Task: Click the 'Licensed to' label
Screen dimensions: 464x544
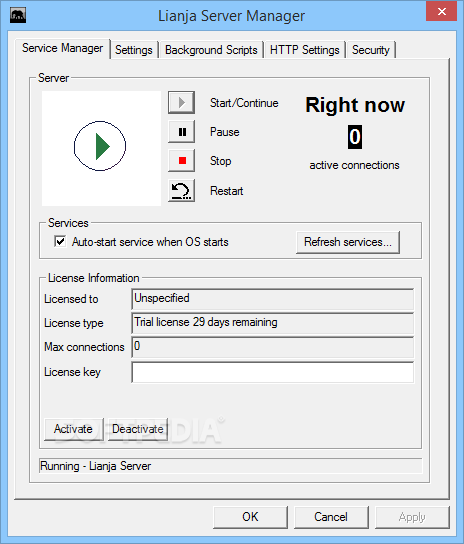Action: click(x=71, y=299)
